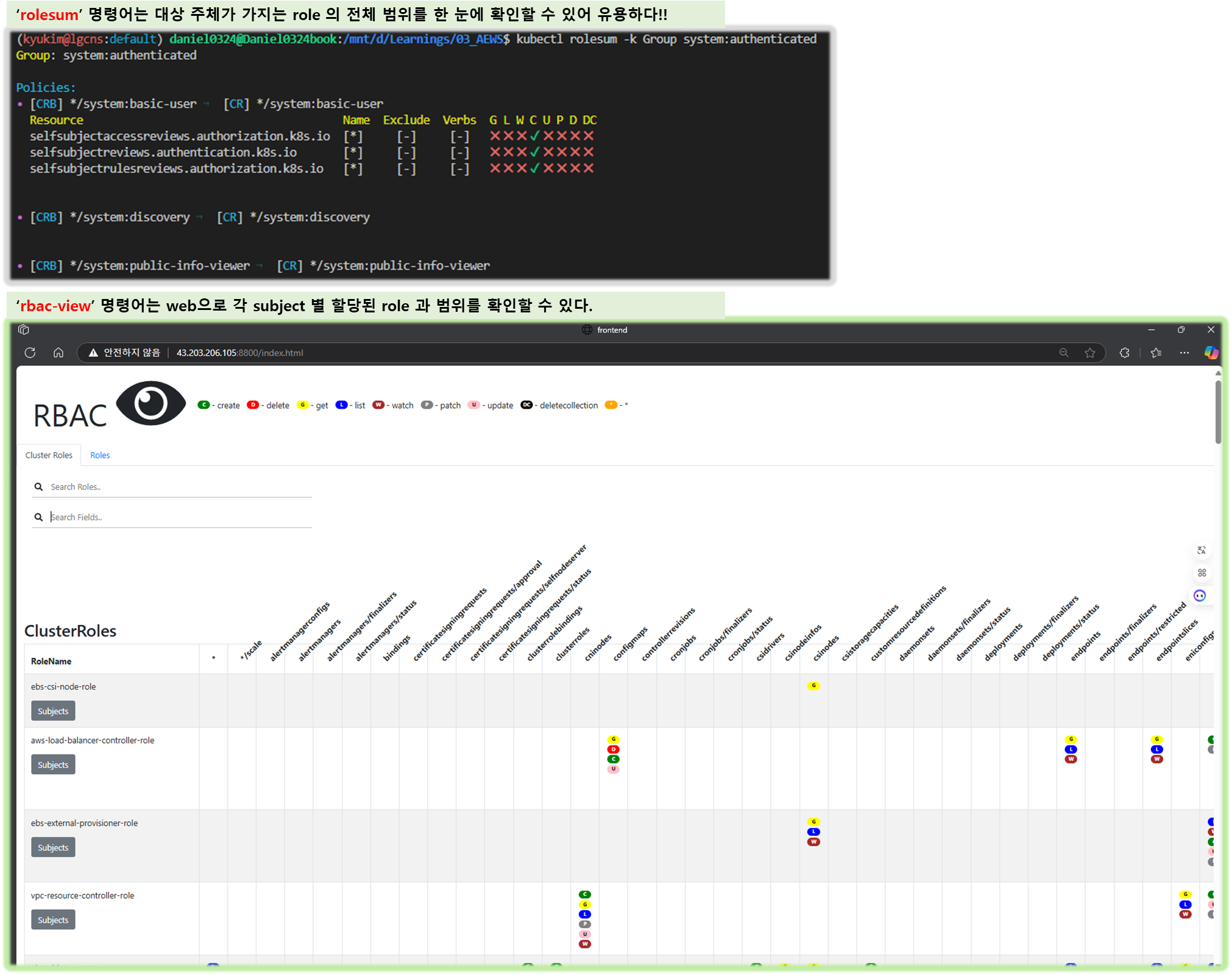Click Subjects button for ebs-csi-node-role
This screenshot has height=975, width=1232.
click(x=53, y=711)
